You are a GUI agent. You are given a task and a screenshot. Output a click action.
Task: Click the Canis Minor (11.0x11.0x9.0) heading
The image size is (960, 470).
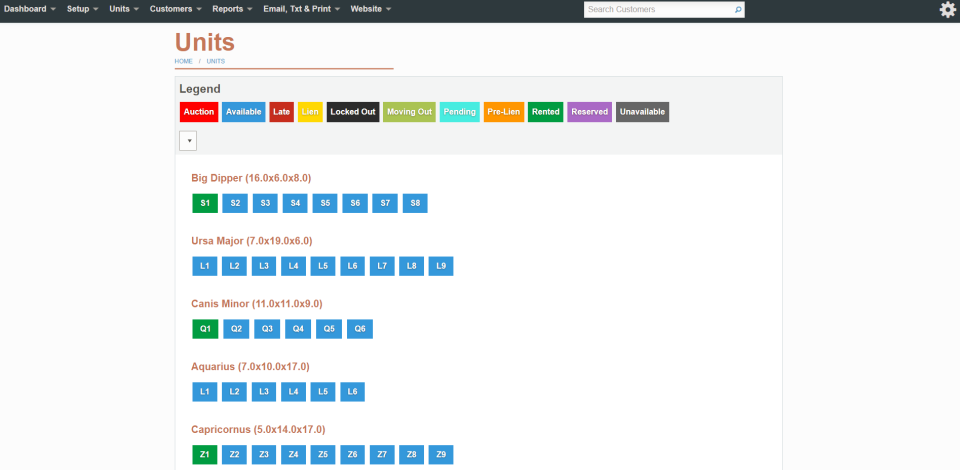pyautogui.click(x=257, y=304)
